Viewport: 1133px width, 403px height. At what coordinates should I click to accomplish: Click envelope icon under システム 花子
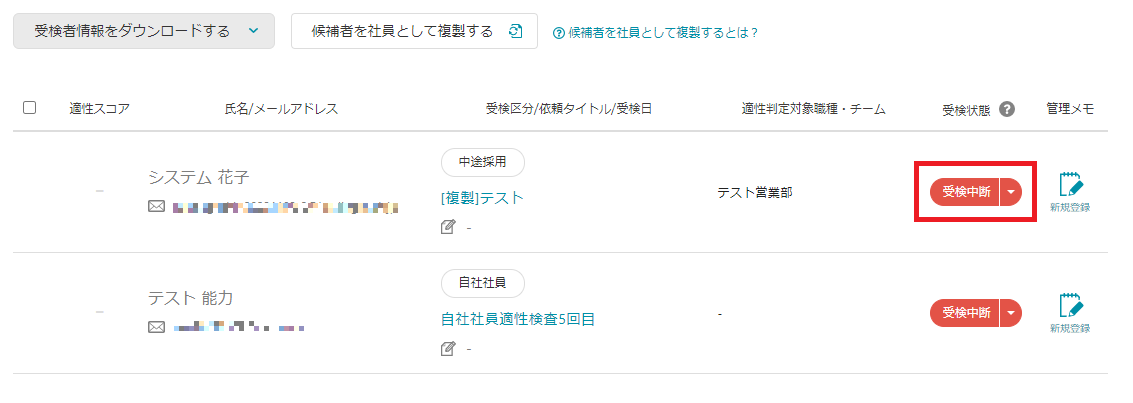tap(156, 207)
